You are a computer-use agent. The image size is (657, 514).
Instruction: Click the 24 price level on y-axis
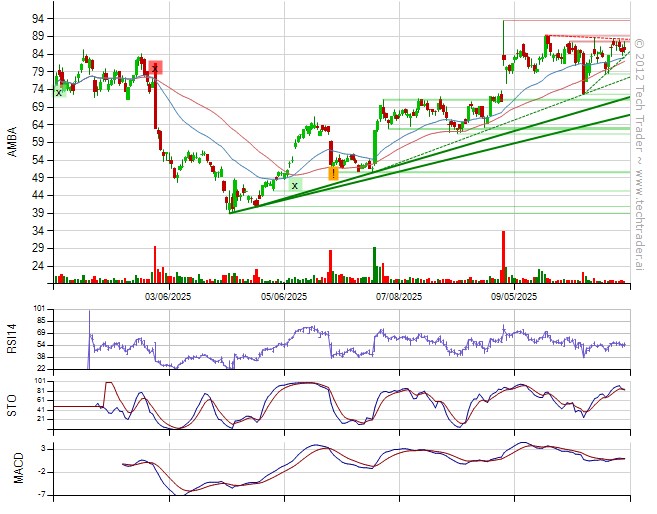click(35, 266)
